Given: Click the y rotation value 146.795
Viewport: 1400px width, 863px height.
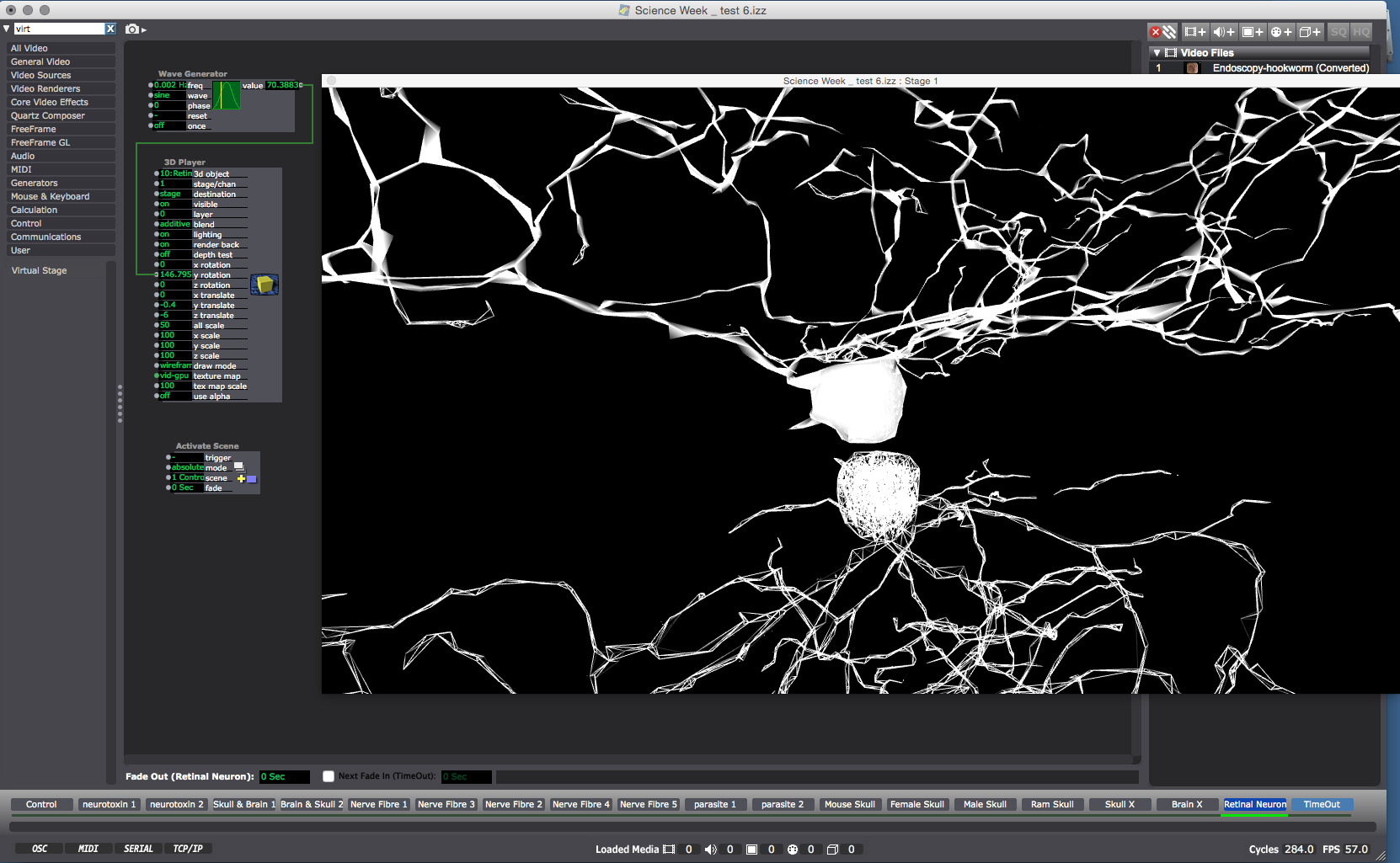Looking at the screenshot, I should [176, 274].
